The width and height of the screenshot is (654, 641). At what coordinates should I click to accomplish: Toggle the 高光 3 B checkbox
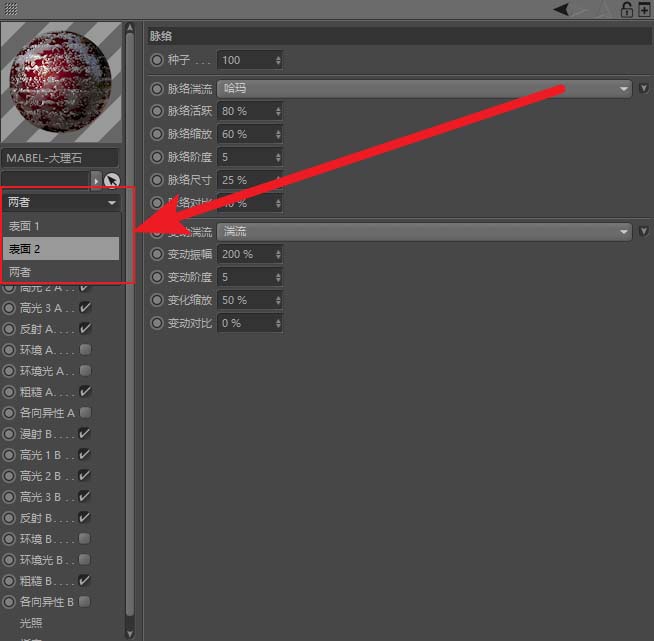click(84, 496)
